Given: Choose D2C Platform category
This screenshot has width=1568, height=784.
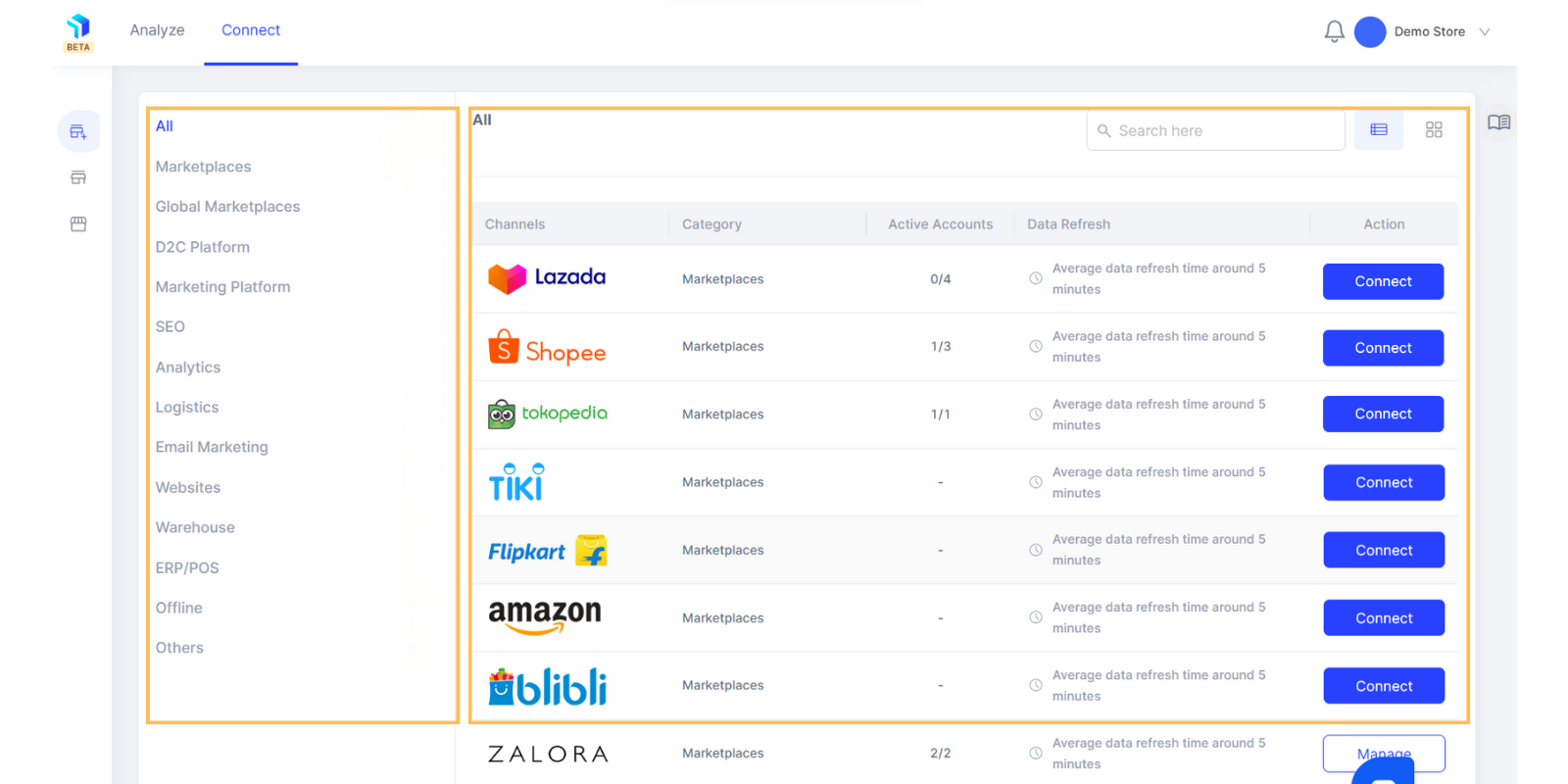Looking at the screenshot, I should point(202,247).
